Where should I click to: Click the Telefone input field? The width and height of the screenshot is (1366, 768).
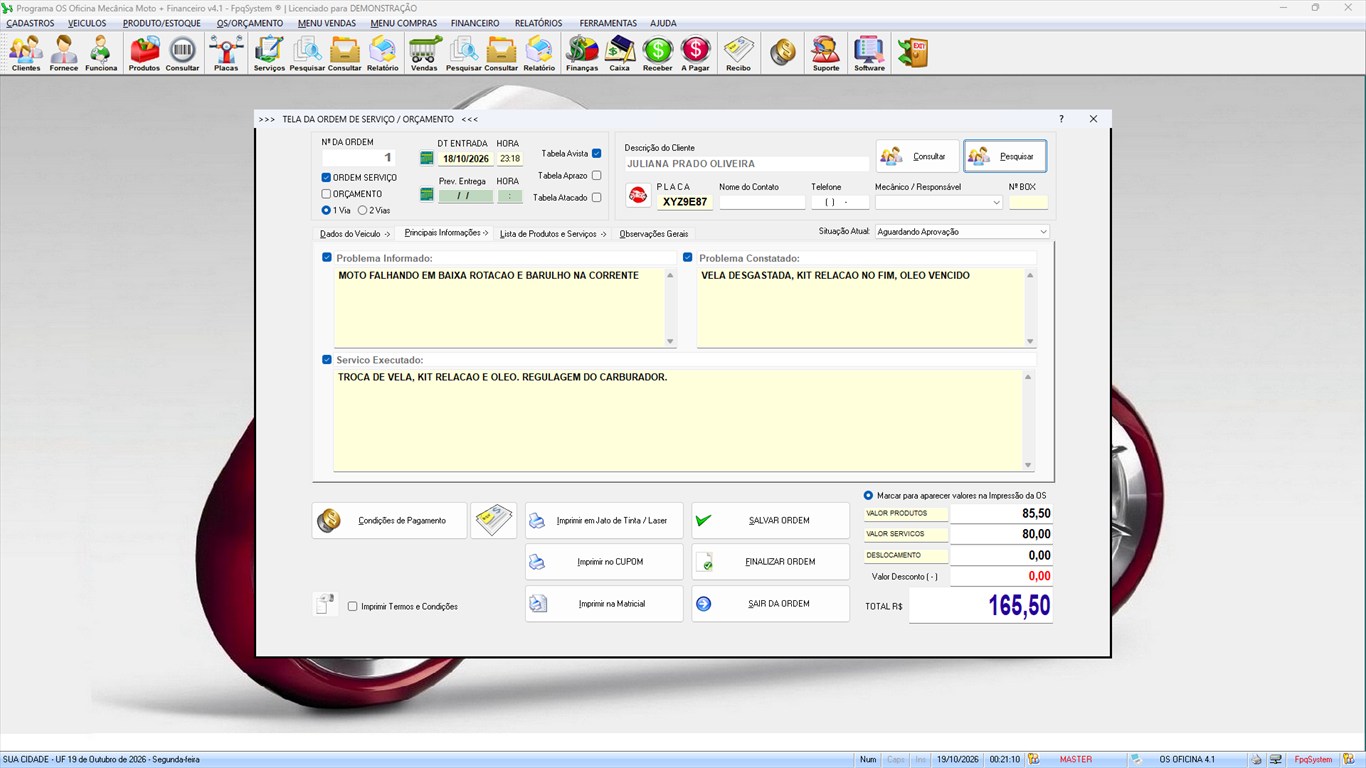(840, 202)
